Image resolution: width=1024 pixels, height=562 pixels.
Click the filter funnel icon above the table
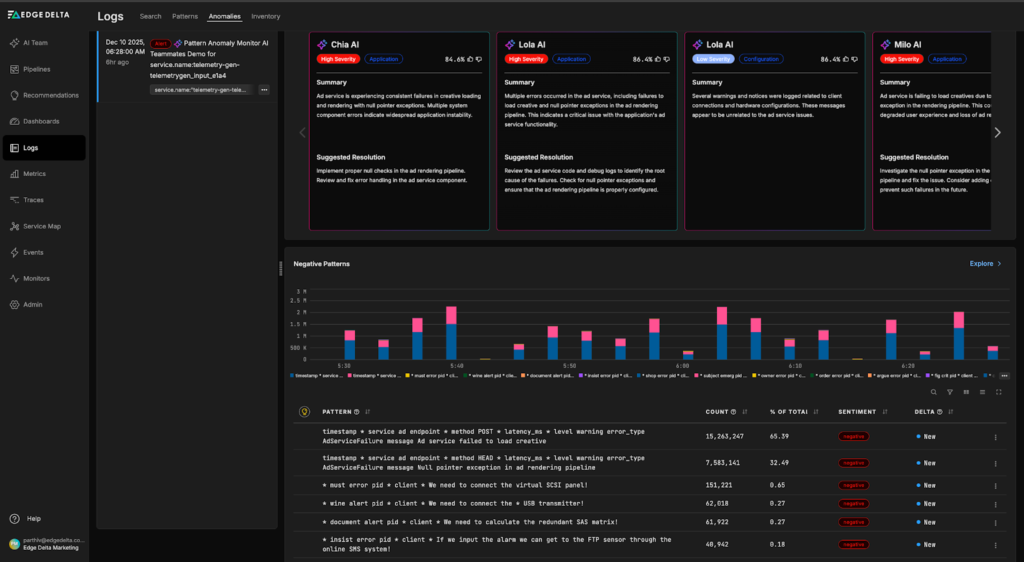point(950,392)
